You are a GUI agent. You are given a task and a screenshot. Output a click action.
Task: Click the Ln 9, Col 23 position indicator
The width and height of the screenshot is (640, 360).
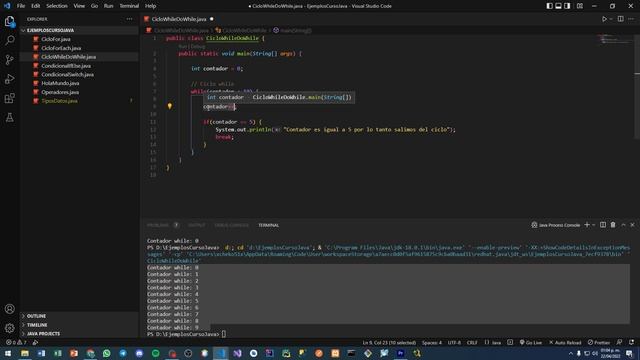click(389, 342)
